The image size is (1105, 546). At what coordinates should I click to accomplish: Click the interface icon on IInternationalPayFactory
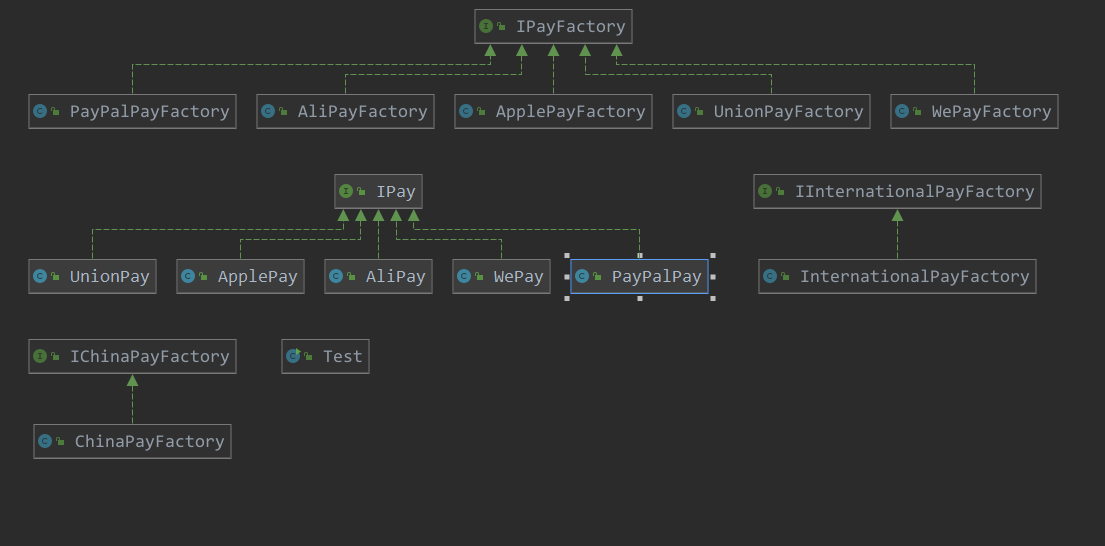coord(765,191)
